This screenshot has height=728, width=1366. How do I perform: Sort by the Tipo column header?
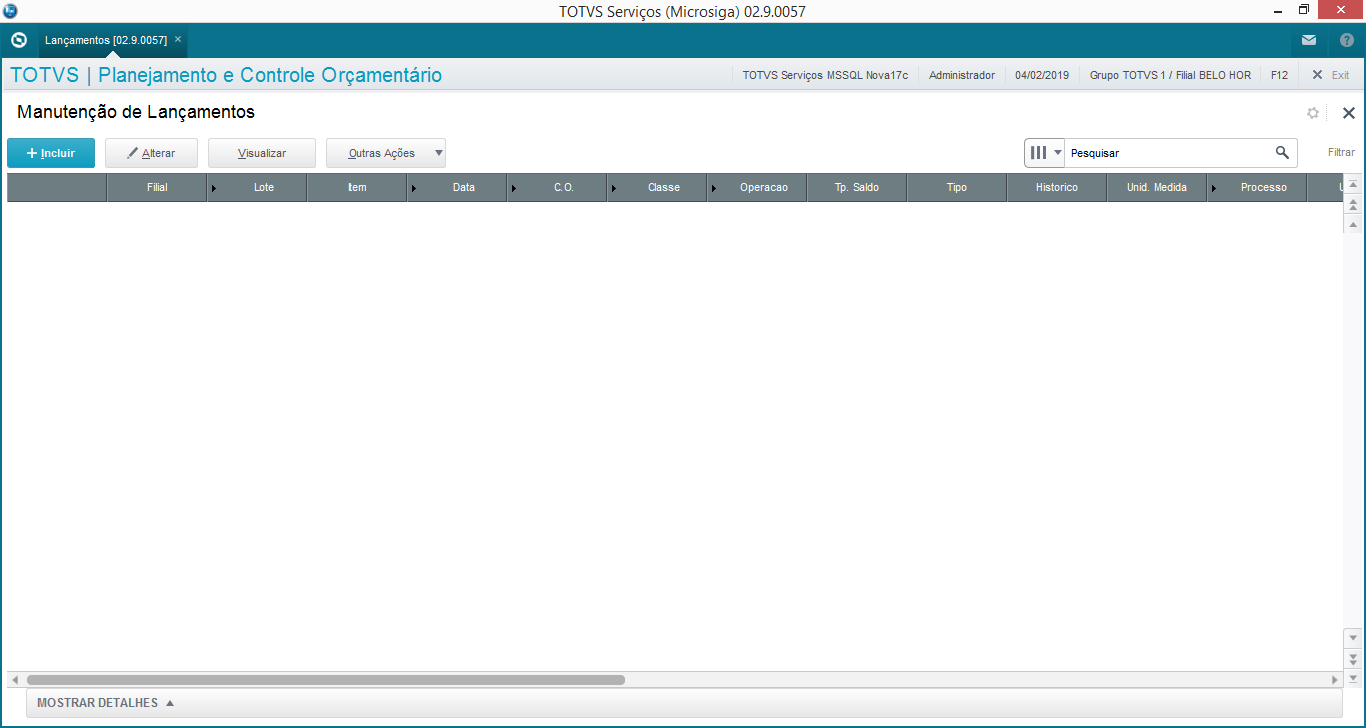(x=957, y=187)
